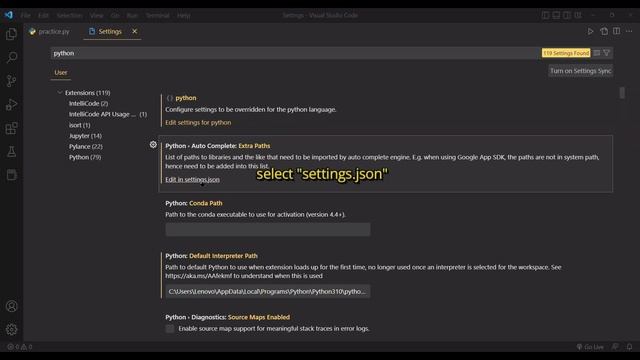Image resolution: width=640 pixels, height=360 pixels.
Task: Toggle secondary side bar layout icon
Action: [x=567, y=15]
